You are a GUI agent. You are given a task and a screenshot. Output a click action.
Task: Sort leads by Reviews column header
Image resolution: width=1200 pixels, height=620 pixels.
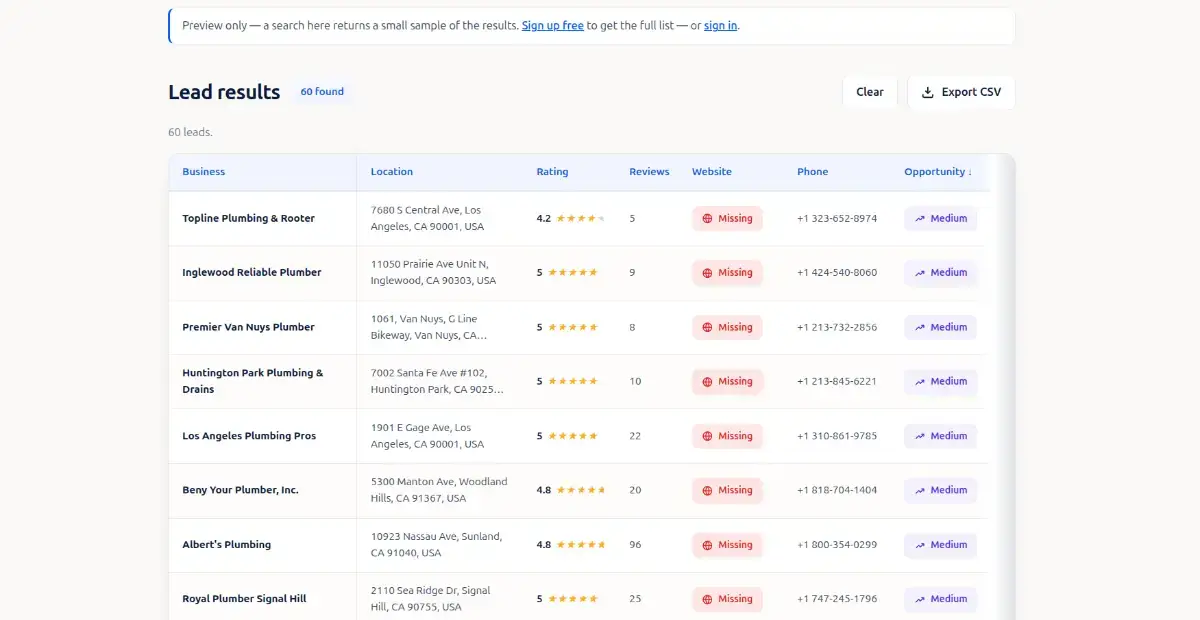649,172
